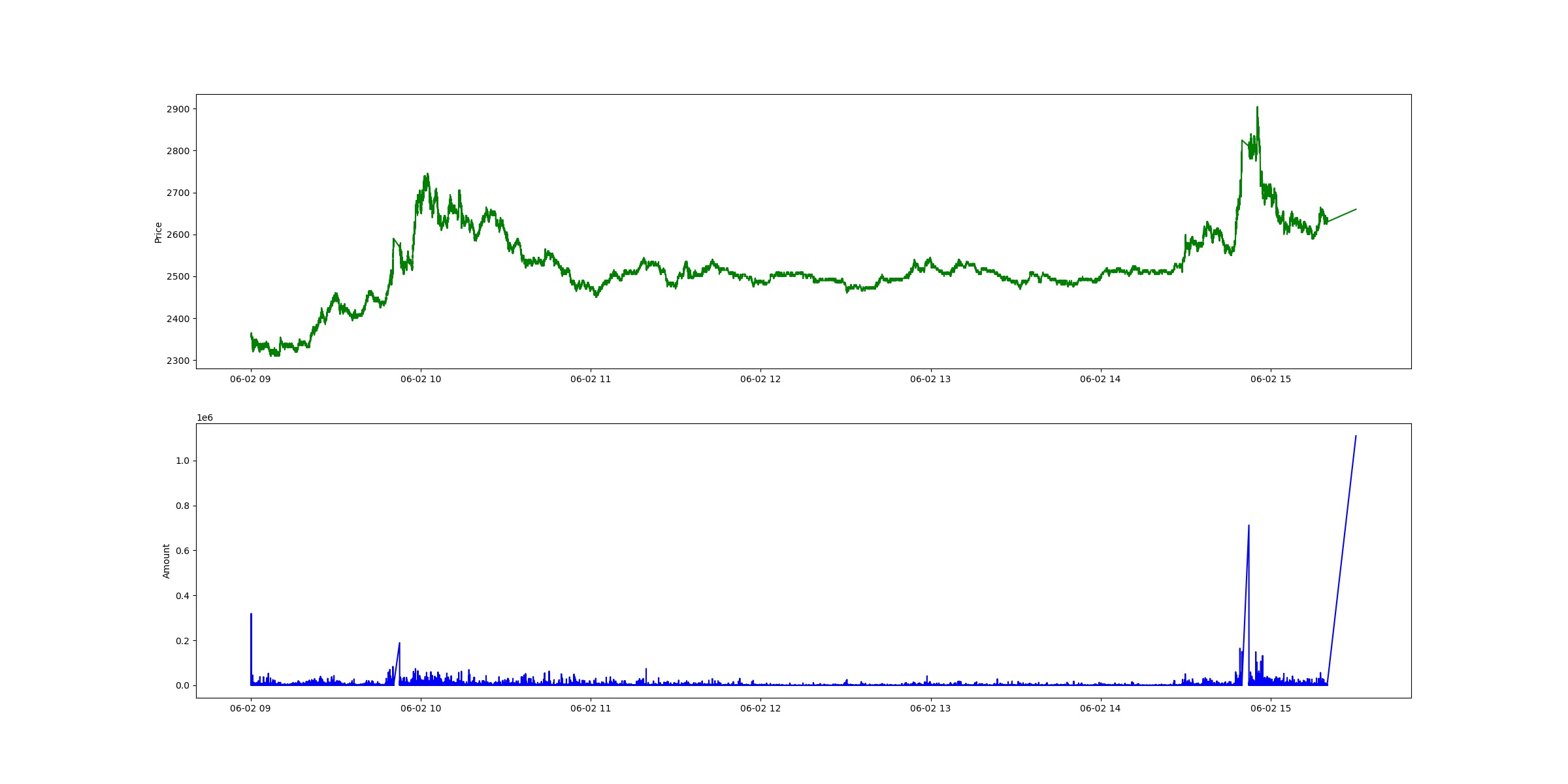The width and height of the screenshot is (1568, 784).
Task: Click the 0.0 tick on amount axis
Action: pos(182,685)
